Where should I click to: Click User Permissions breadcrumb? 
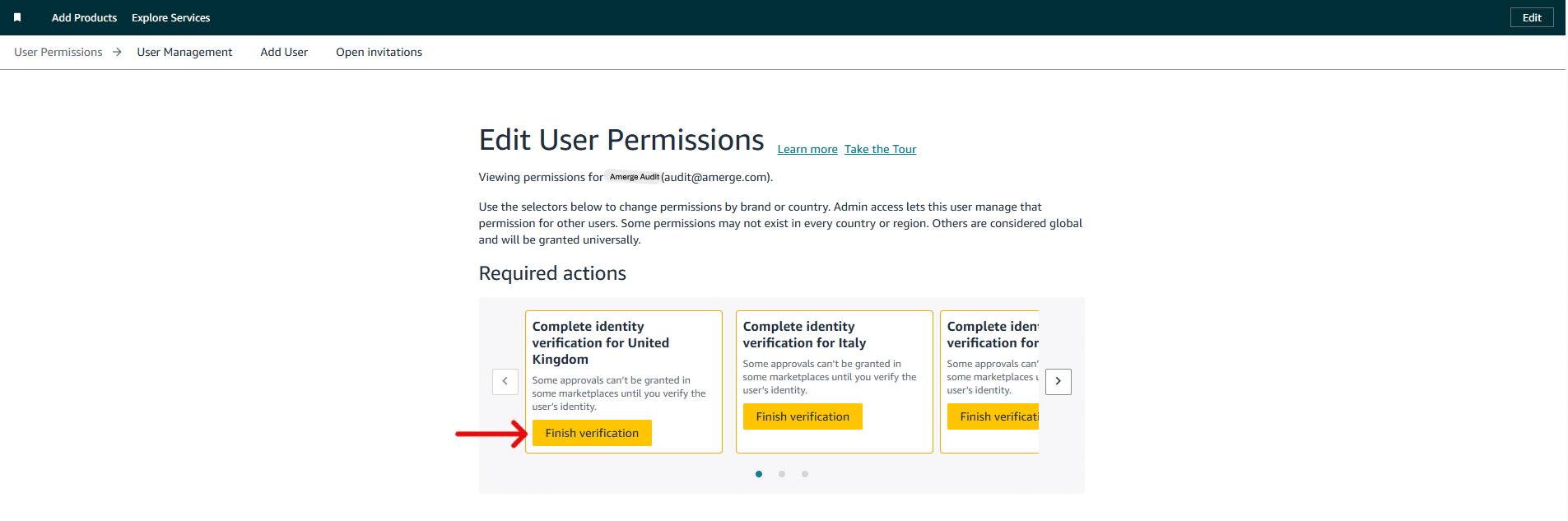(58, 52)
